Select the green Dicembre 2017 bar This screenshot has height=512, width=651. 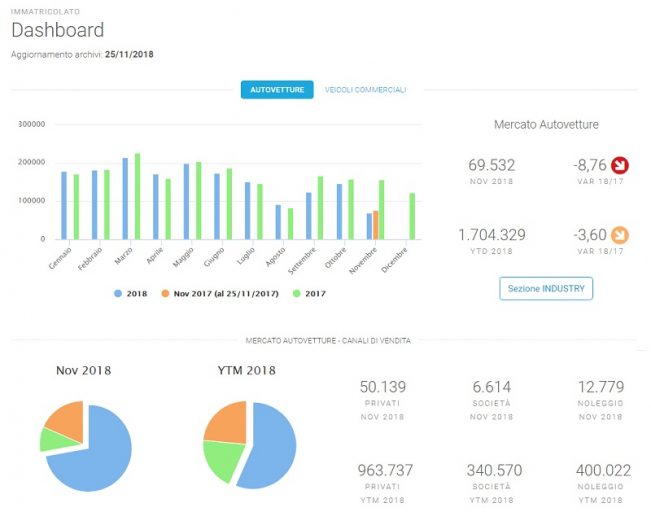point(412,216)
